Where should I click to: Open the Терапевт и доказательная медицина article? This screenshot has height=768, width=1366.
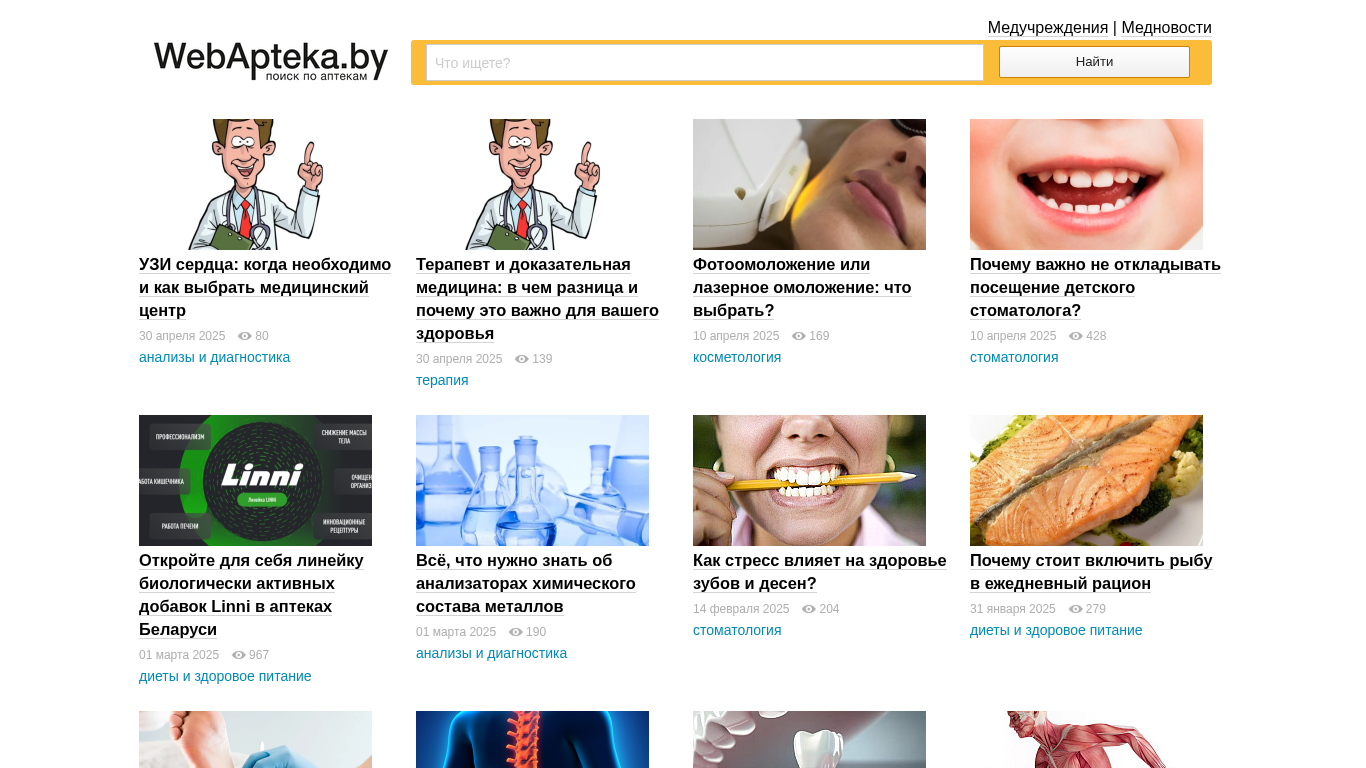tap(537, 299)
